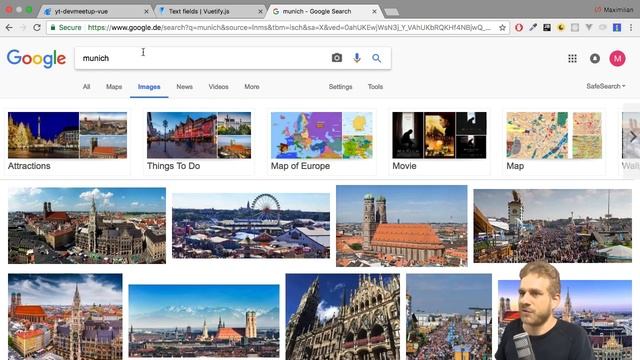Screen dimensions: 640x360
Task: Open the account avatar M
Action: pos(617,58)
